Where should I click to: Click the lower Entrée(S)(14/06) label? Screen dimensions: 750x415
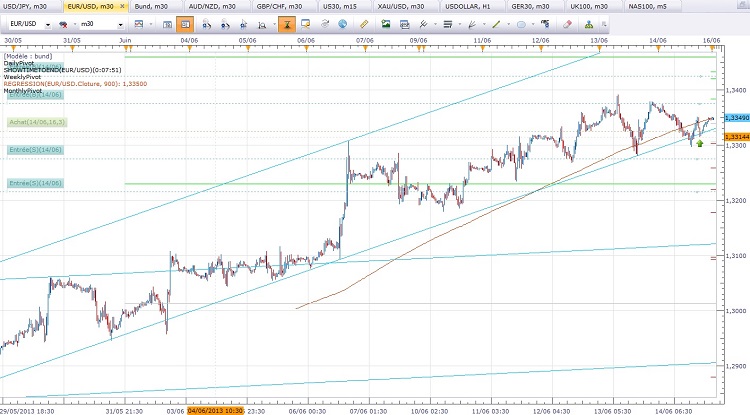[36, 184]
